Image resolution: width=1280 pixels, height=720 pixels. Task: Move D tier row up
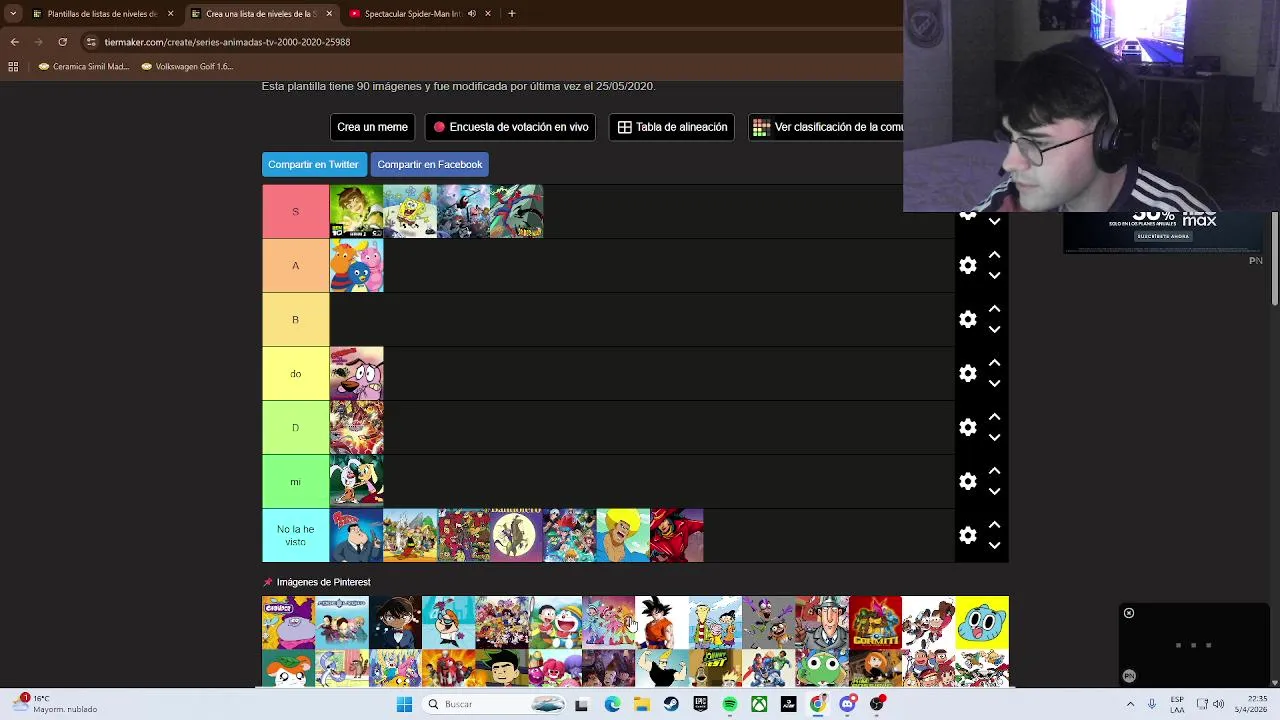[x=994, y=417]
